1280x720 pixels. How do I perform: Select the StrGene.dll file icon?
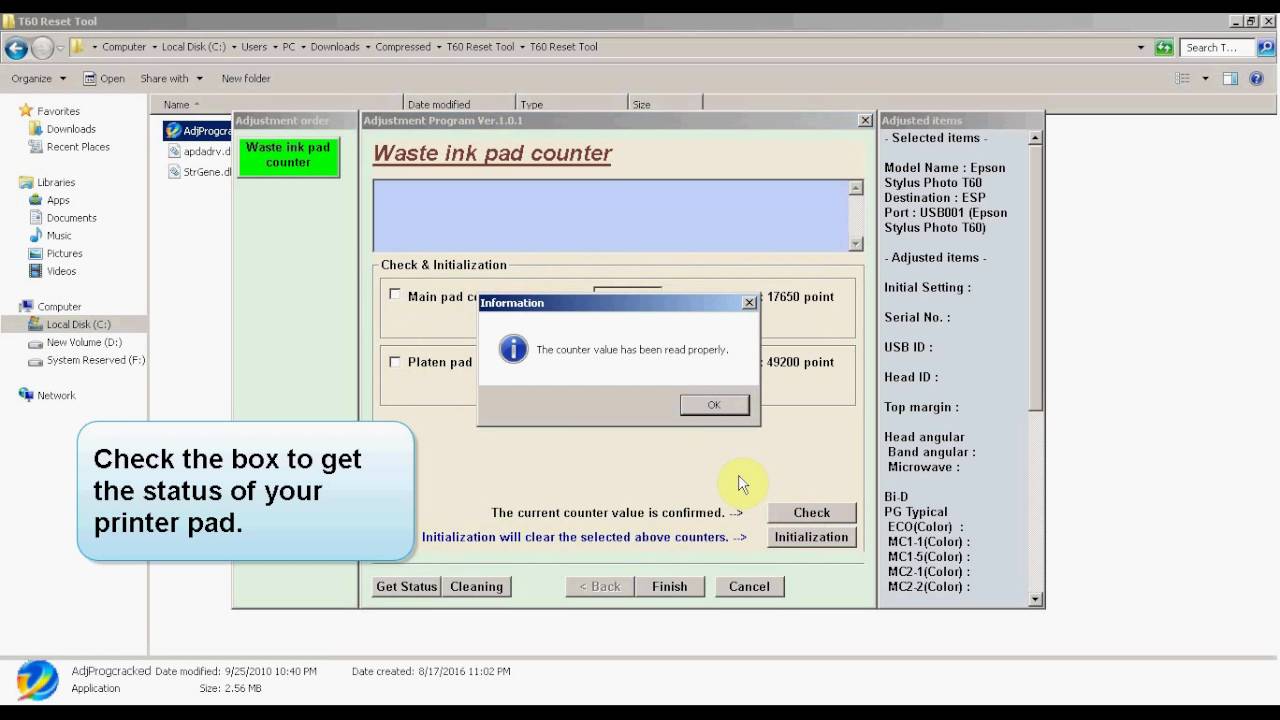tap(174, 171)
